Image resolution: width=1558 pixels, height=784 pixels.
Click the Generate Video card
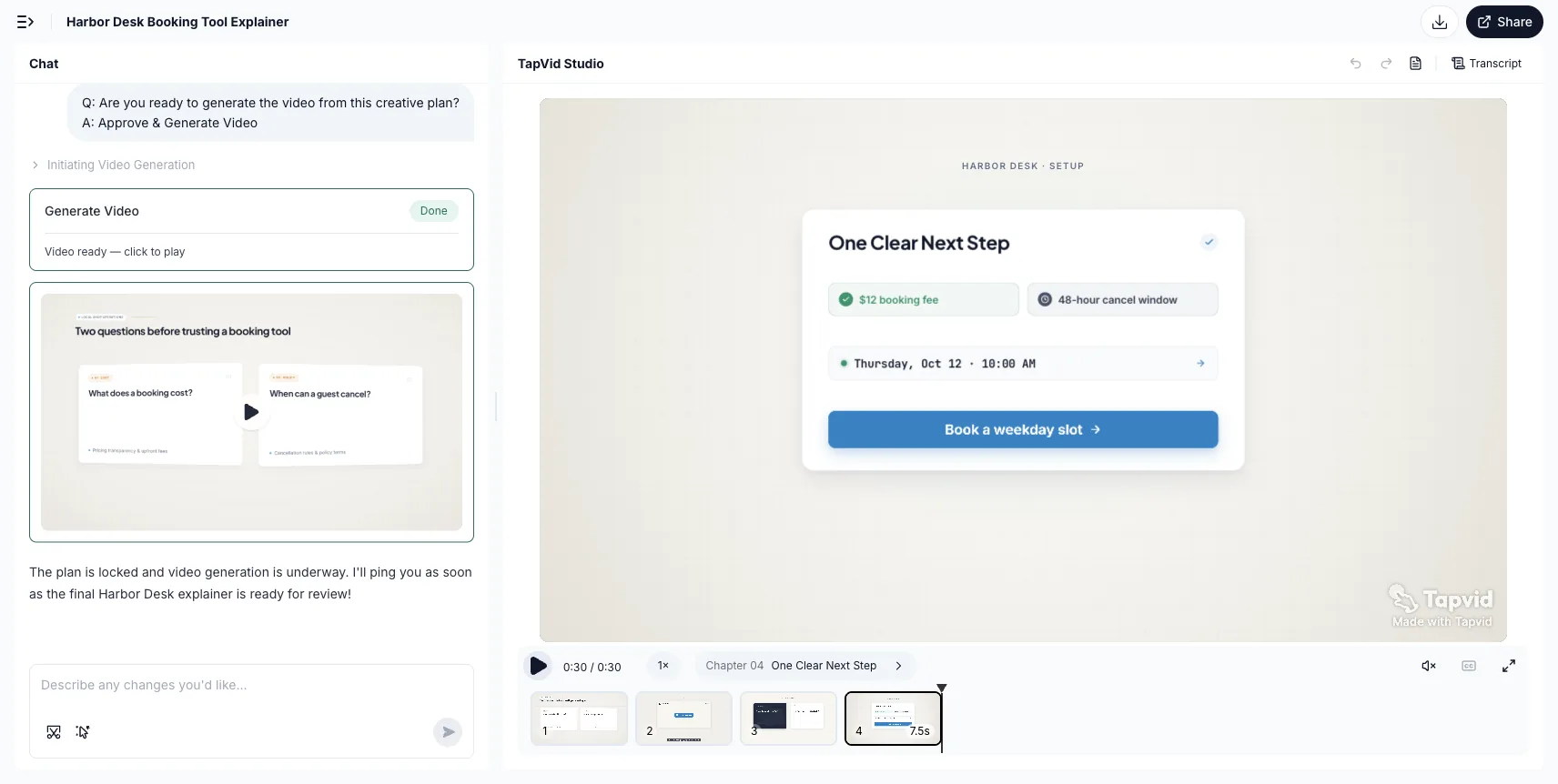pyautogui.click(x=251, y=229)
